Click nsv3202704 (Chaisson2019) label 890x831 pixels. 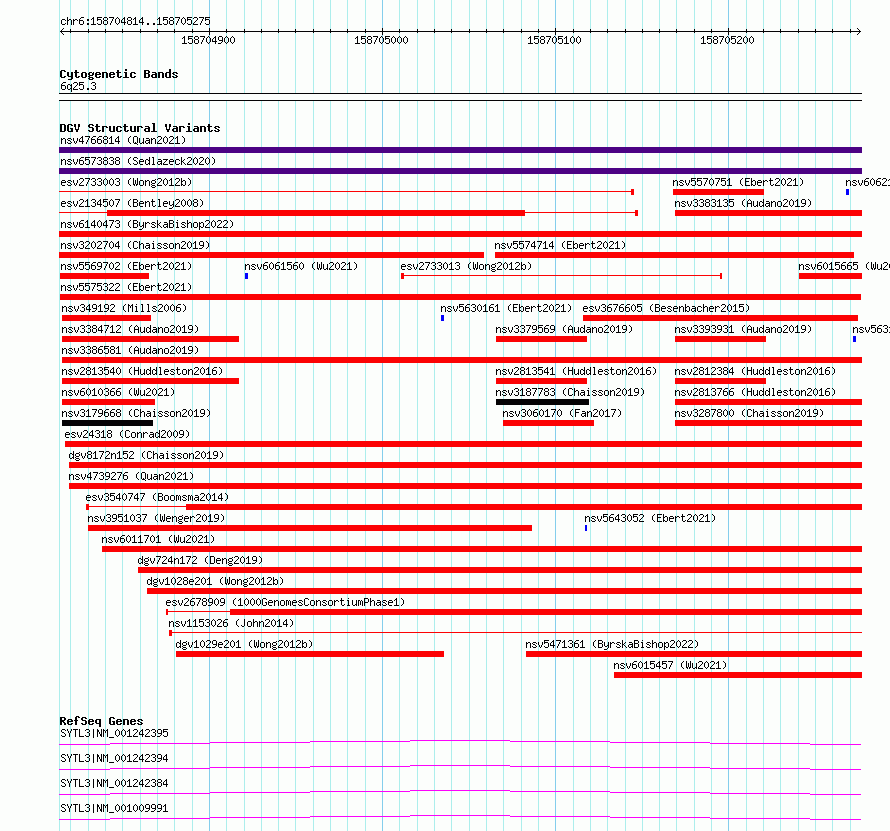click(x=135, y=245)
